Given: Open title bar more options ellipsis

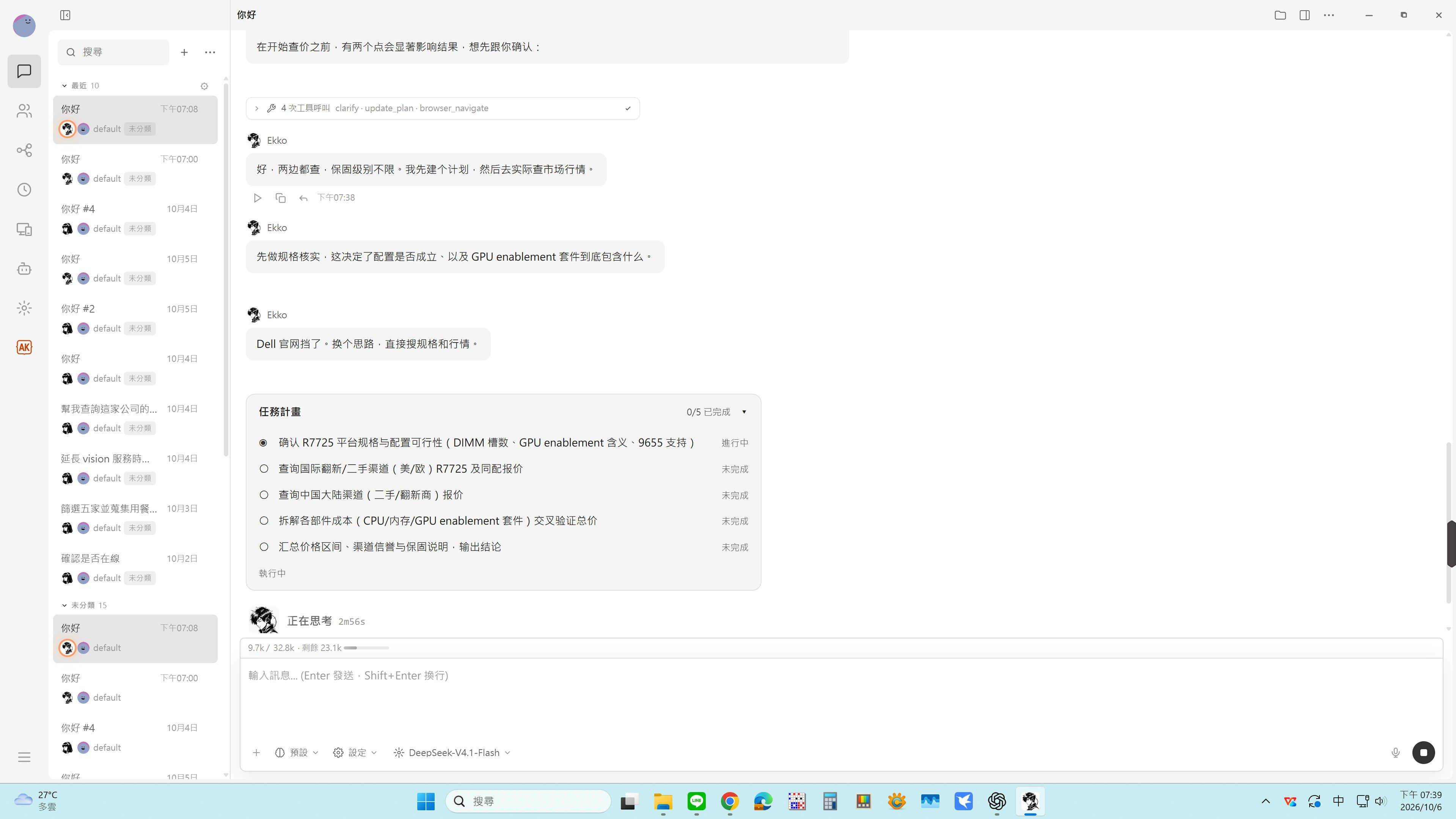Looking at the screenshot, I should [1329, 15].
